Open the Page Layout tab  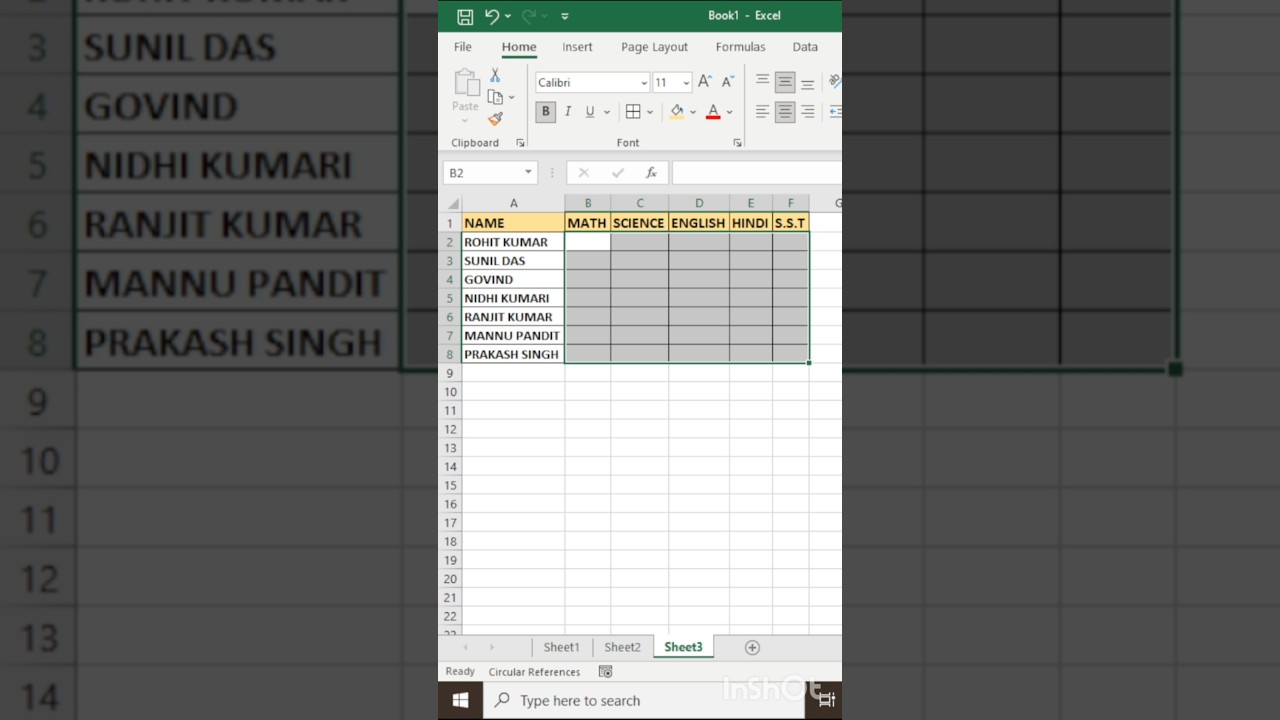(654, 47)
